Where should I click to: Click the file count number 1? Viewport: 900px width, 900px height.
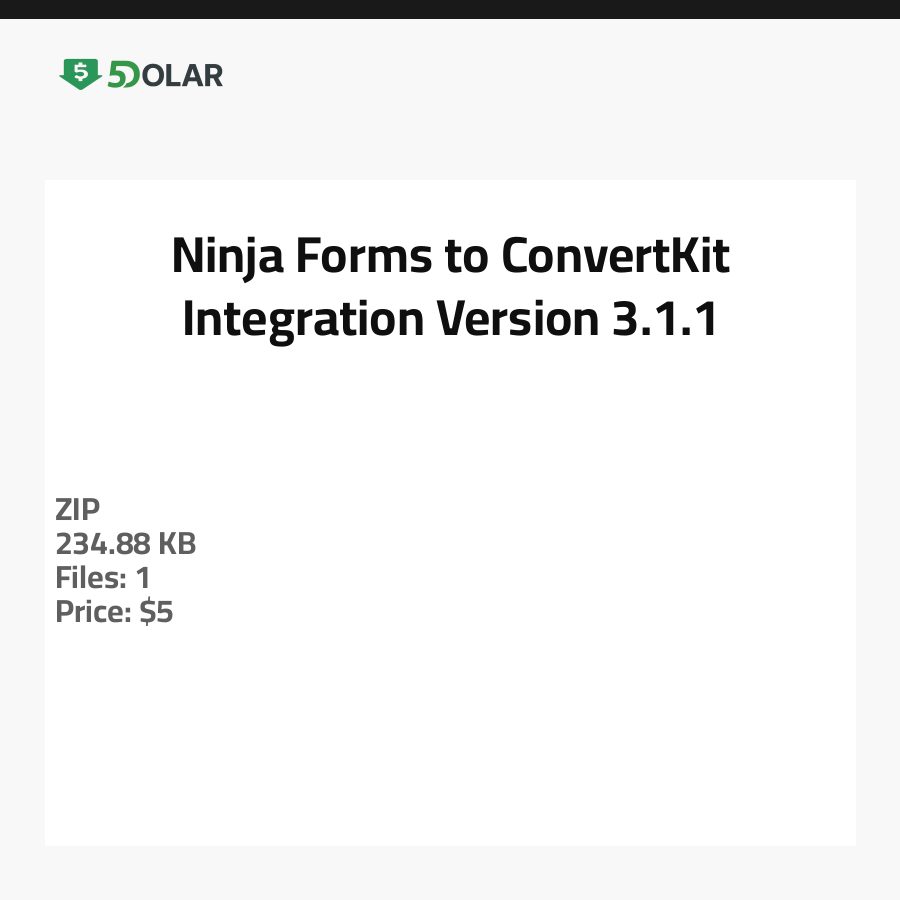pyautogui.click(x=142, y=577)
